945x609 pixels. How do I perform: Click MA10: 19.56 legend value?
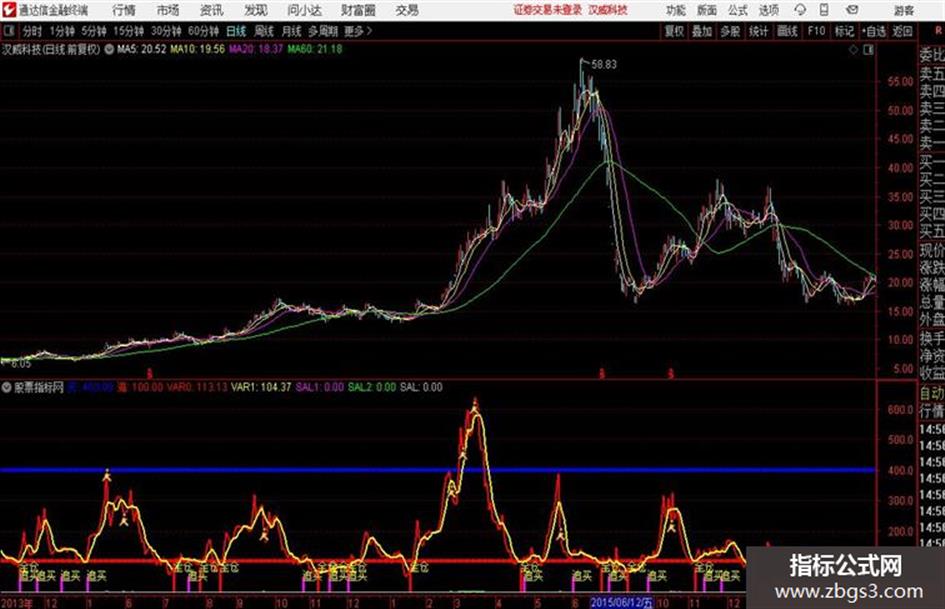point(197,49)
